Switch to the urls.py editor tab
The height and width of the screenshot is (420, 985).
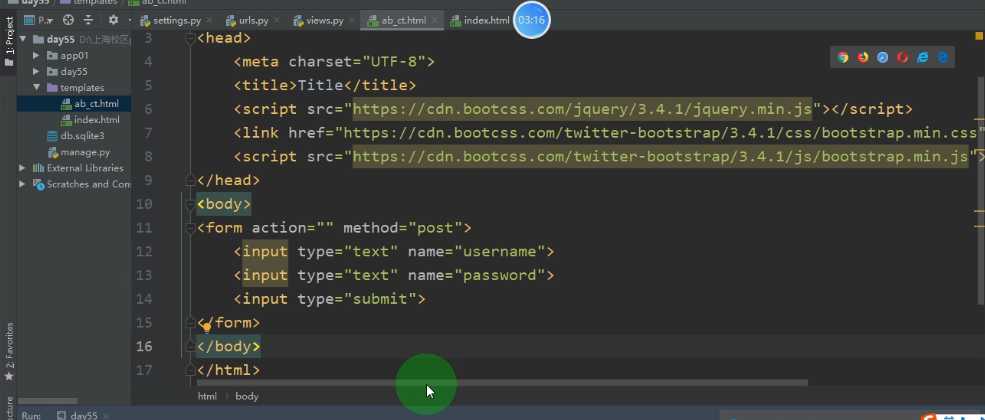click(x=253, y=20)
